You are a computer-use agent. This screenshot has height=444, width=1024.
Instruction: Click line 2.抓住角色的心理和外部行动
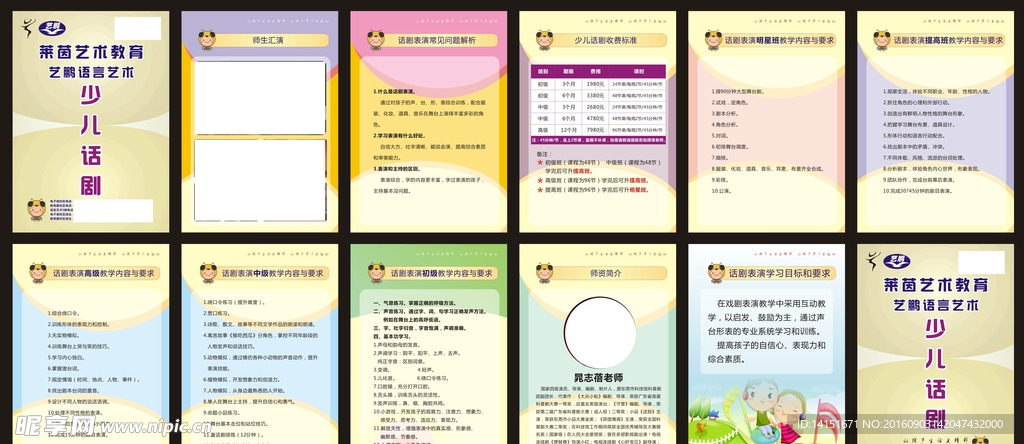click(914, 103)
